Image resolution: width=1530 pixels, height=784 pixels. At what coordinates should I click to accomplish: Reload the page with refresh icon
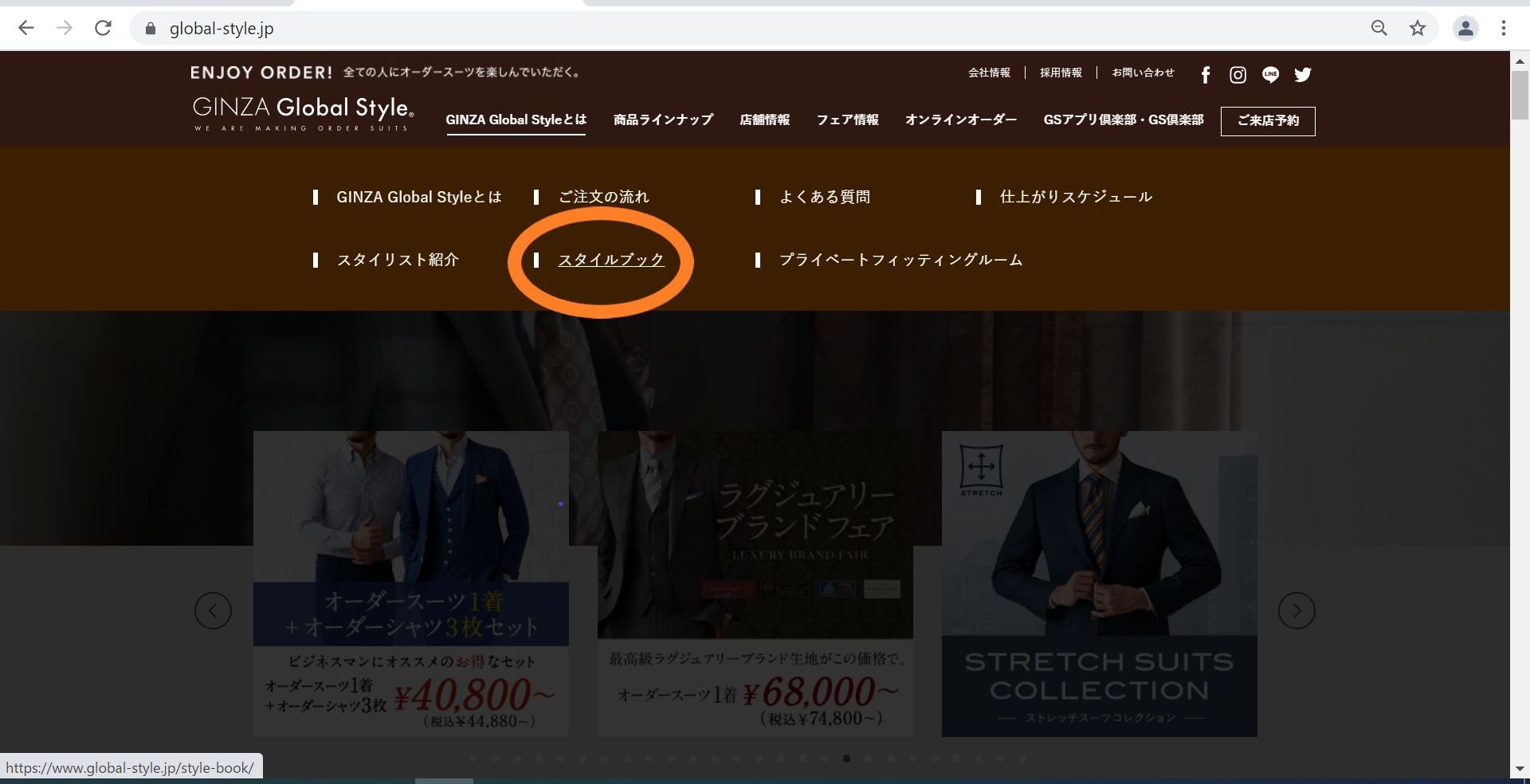point(103,29)
